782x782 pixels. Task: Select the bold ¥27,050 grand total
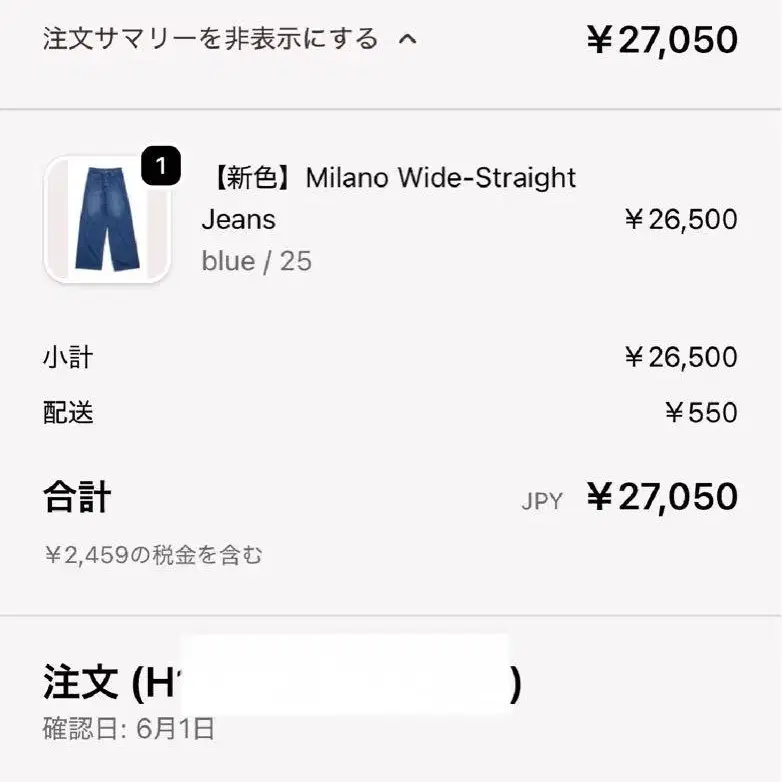point(661,497)
